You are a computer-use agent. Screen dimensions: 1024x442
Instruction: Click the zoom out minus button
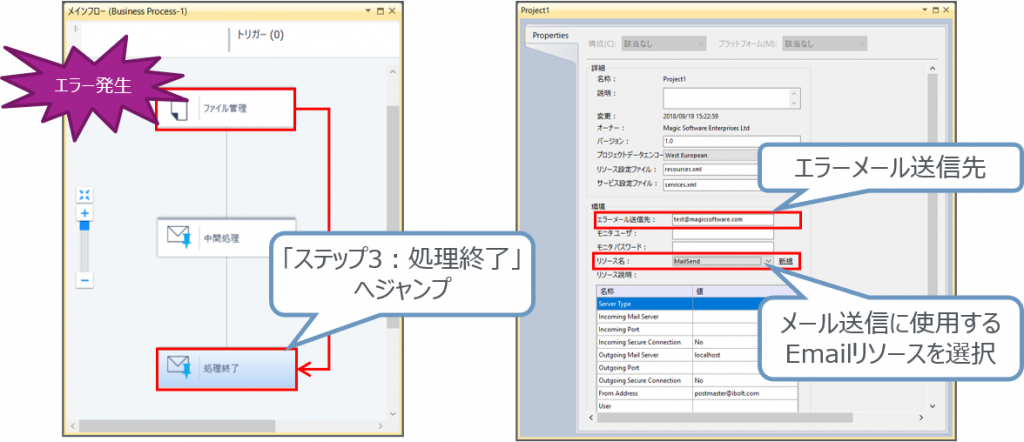coord(85,281)
